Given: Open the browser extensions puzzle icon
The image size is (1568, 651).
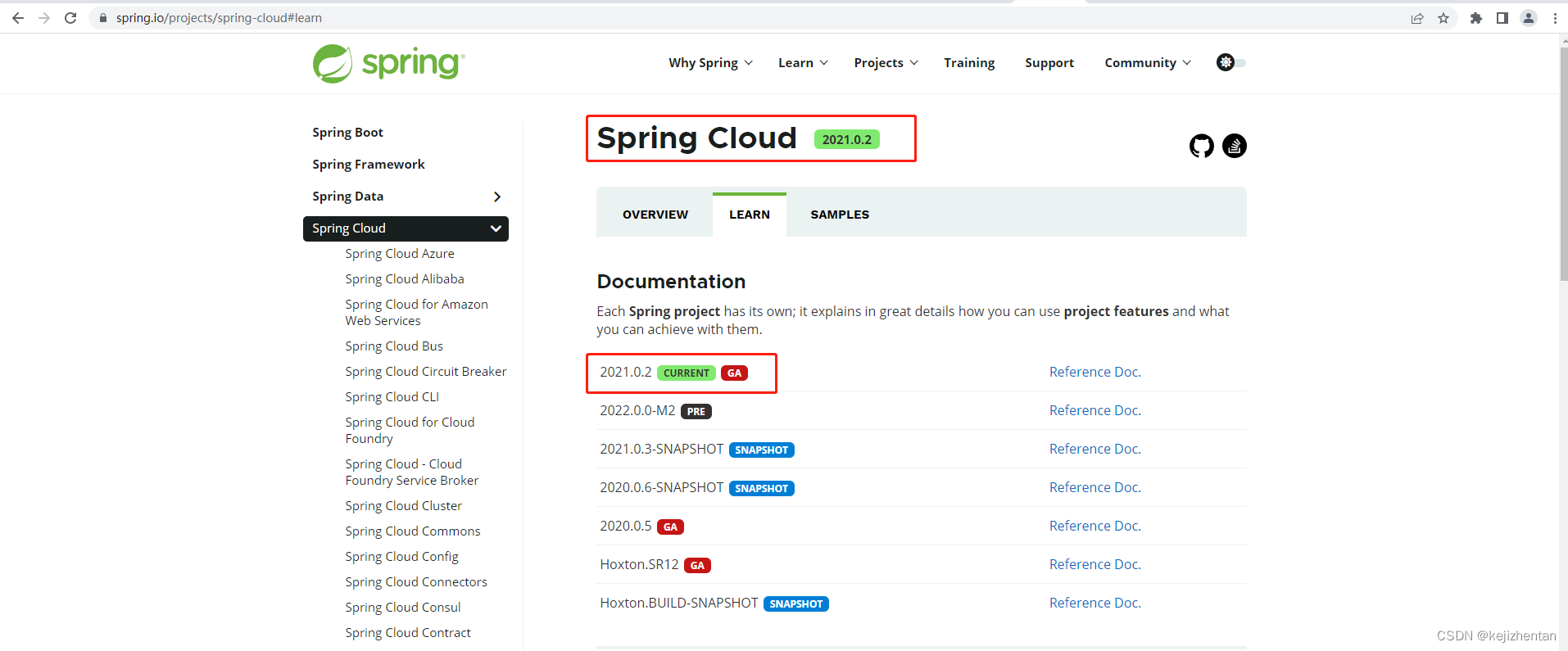Looking at the screenshot, I should pyautogui.click(x=1476, y=18).
